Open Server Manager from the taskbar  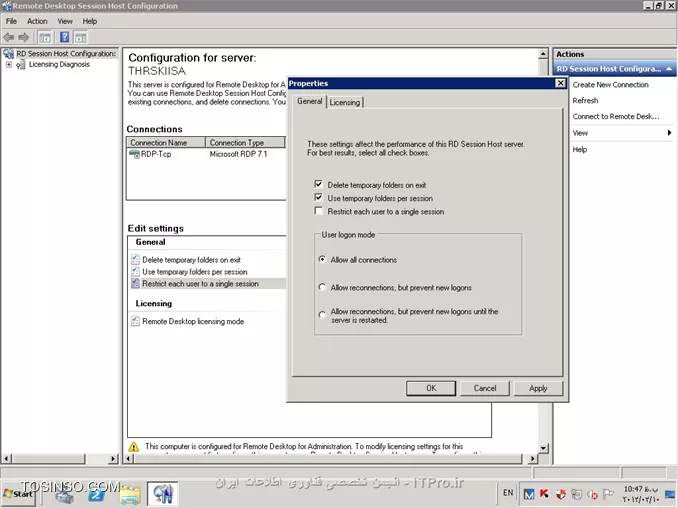(x=64, y=494)
